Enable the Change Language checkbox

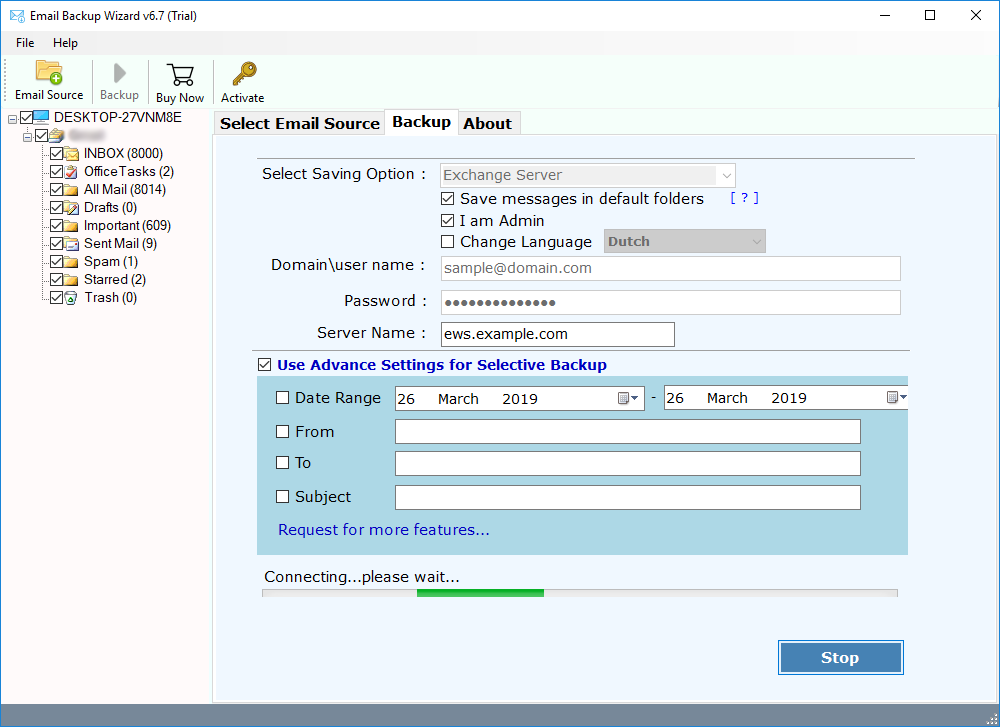point(448,242)
